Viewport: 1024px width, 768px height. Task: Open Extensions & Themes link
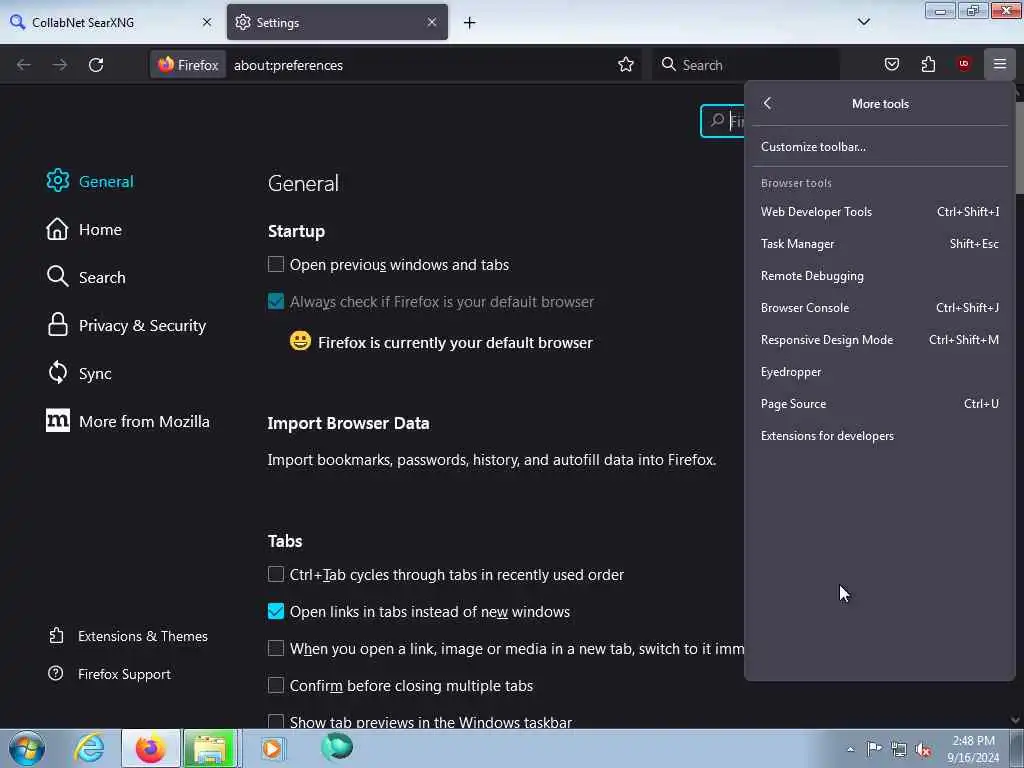[128, 636]
